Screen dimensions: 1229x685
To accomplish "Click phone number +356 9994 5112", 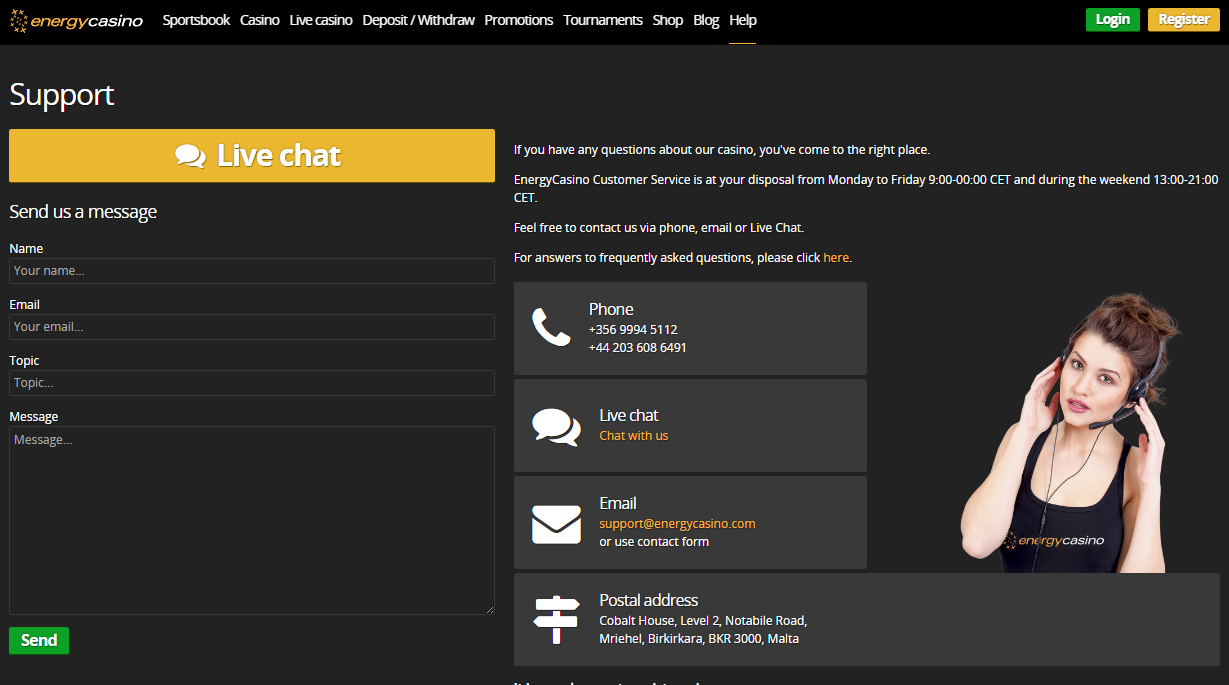I will pos(633,330).
